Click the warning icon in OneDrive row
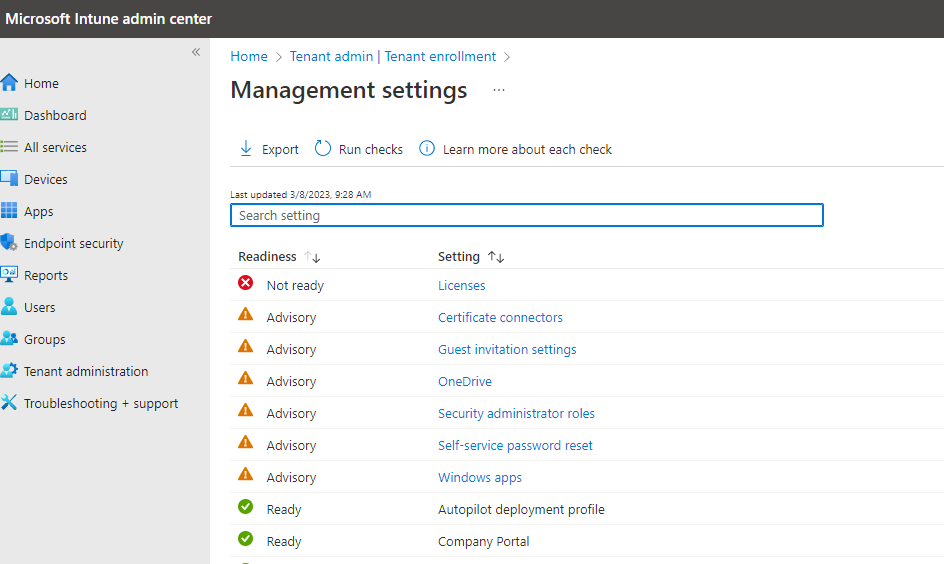The image size is (944, 564). tap(246, 378)
